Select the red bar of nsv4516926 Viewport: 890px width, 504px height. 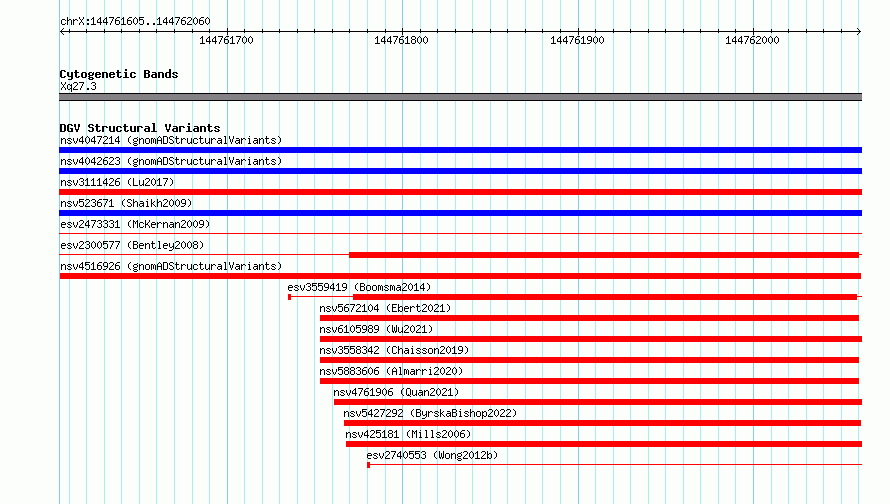[x=460, y=276]
